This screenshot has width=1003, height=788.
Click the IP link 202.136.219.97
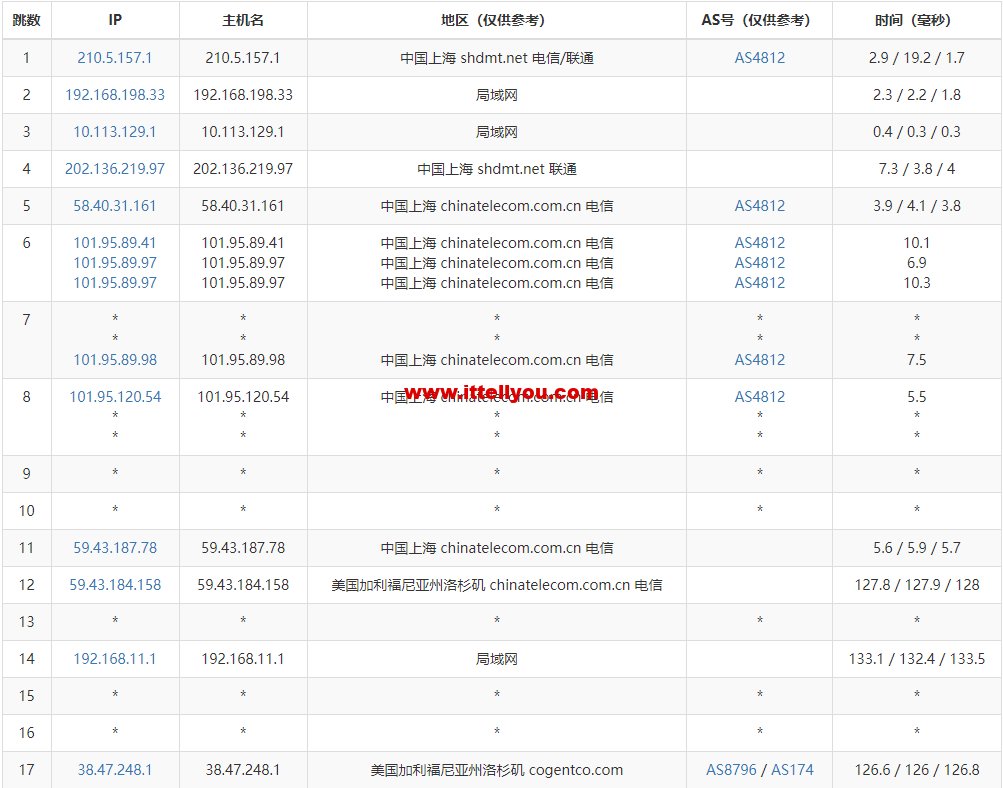(x=115, y=169)
